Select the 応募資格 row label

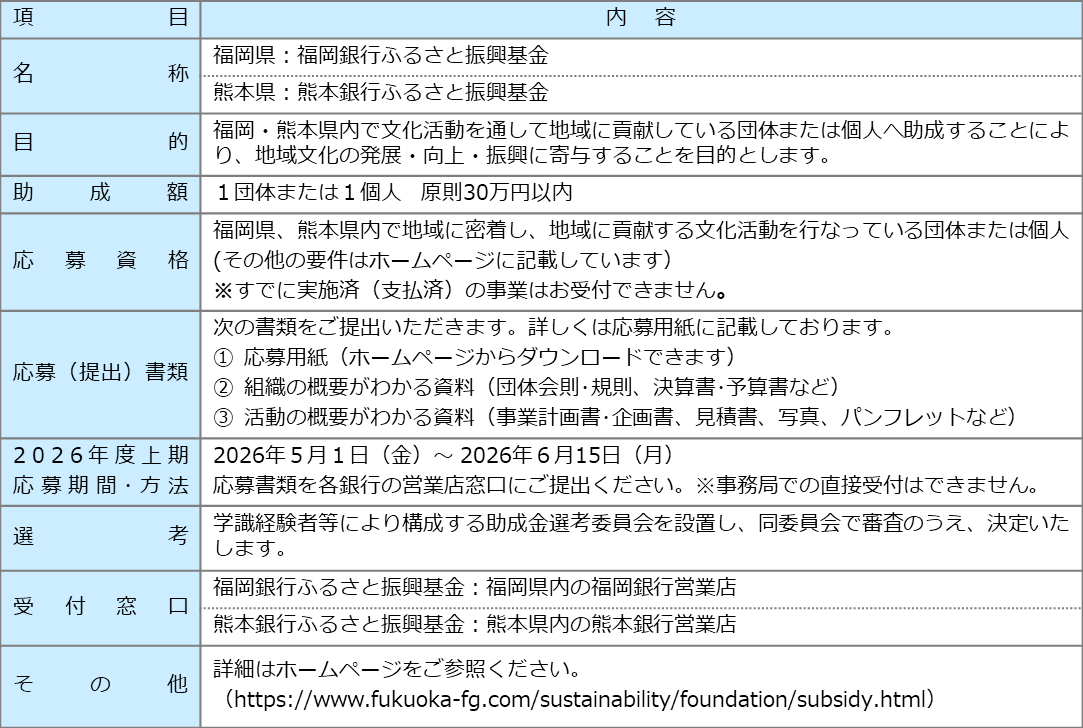coord(100,260)
